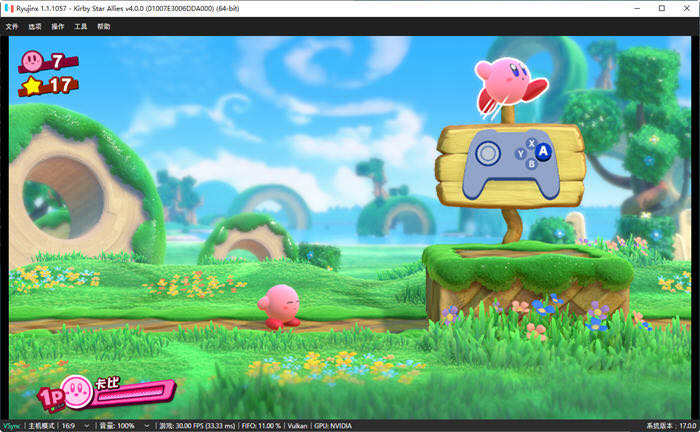Viewport: 700px width, 432px height.
Task: Open the 工具 (Tools) menu
Action: coord(81,27)
